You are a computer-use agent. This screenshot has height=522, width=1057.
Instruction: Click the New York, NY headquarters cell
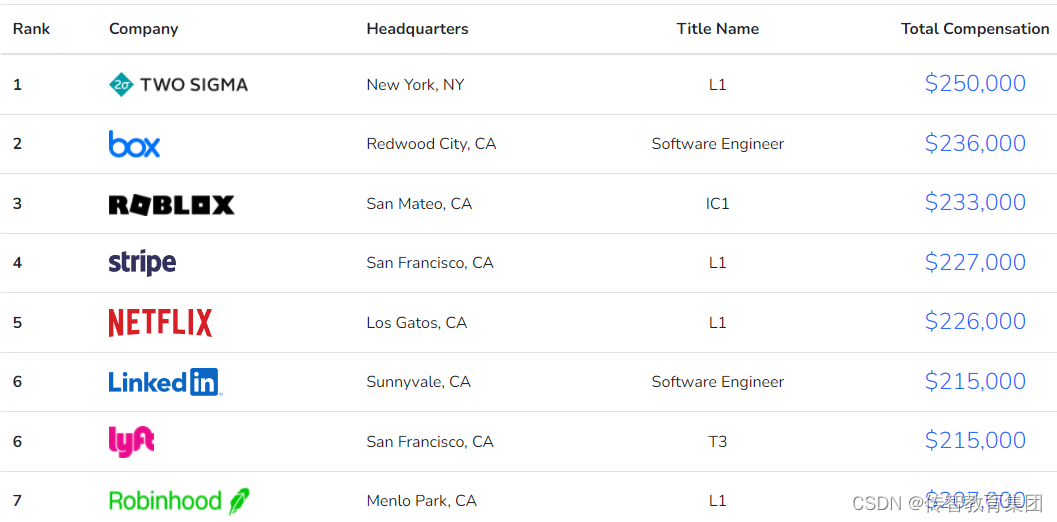pos(415,85)
